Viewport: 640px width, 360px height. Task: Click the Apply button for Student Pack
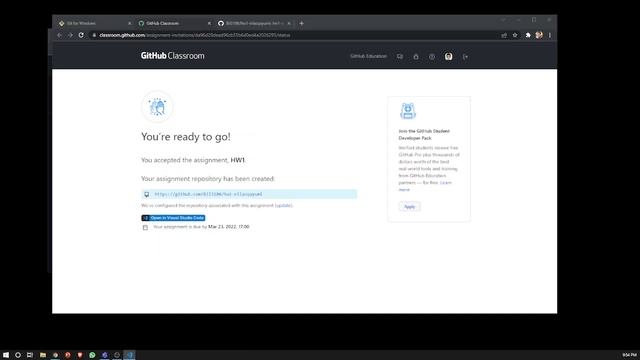(409, 207)
